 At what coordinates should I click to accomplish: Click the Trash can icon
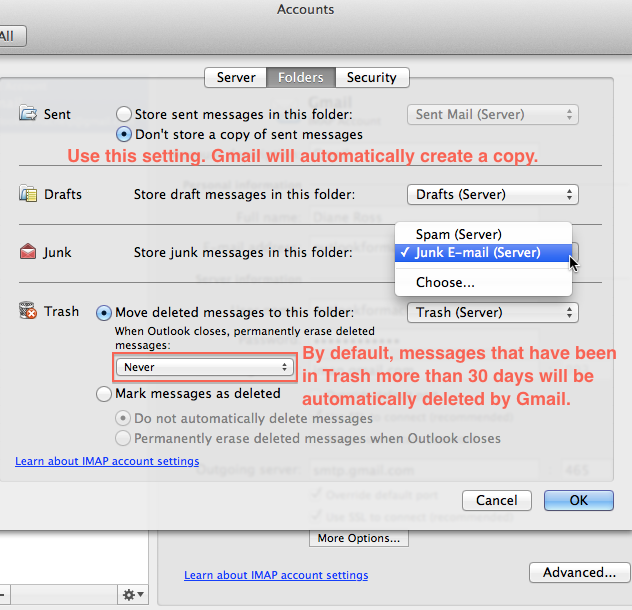(x=28, y=310)
